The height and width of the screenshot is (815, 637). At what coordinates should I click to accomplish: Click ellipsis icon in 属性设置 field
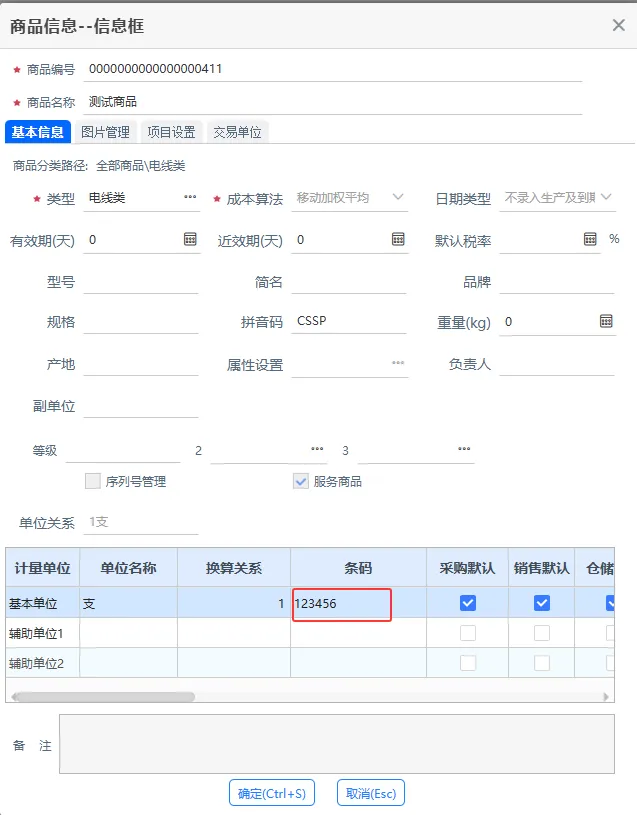pos(398,363)
